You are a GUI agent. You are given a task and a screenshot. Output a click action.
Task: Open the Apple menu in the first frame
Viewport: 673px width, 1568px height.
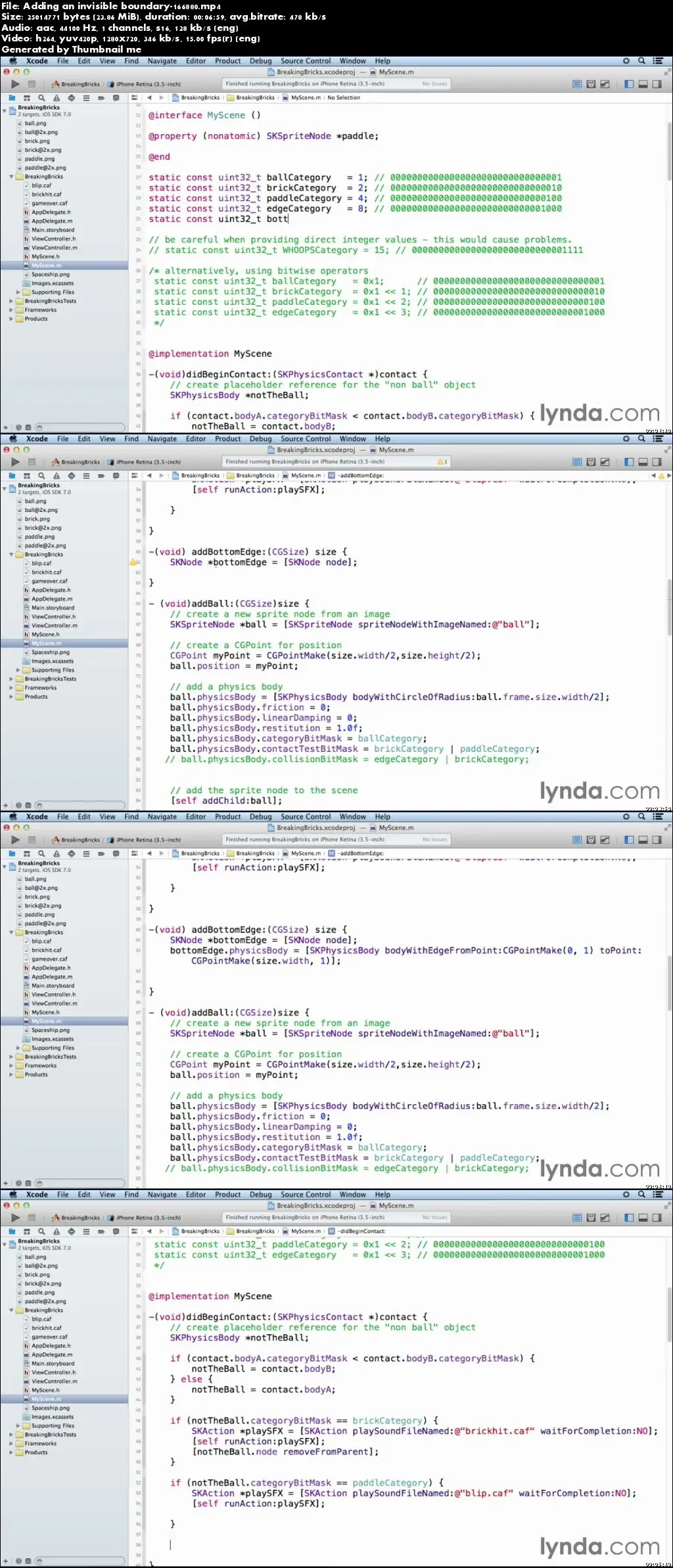(13, 60)
